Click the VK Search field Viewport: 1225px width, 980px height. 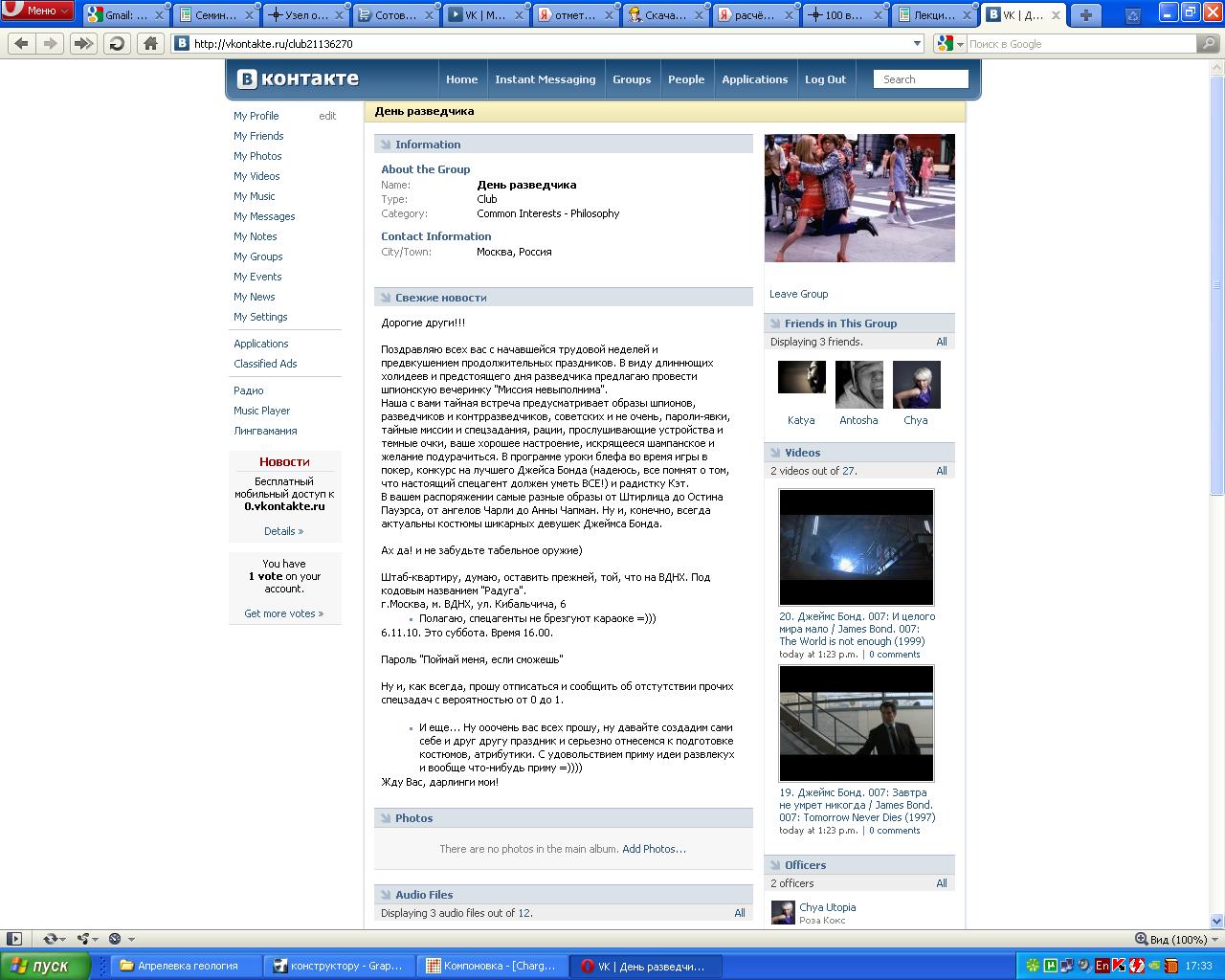(x=921, y=79)
